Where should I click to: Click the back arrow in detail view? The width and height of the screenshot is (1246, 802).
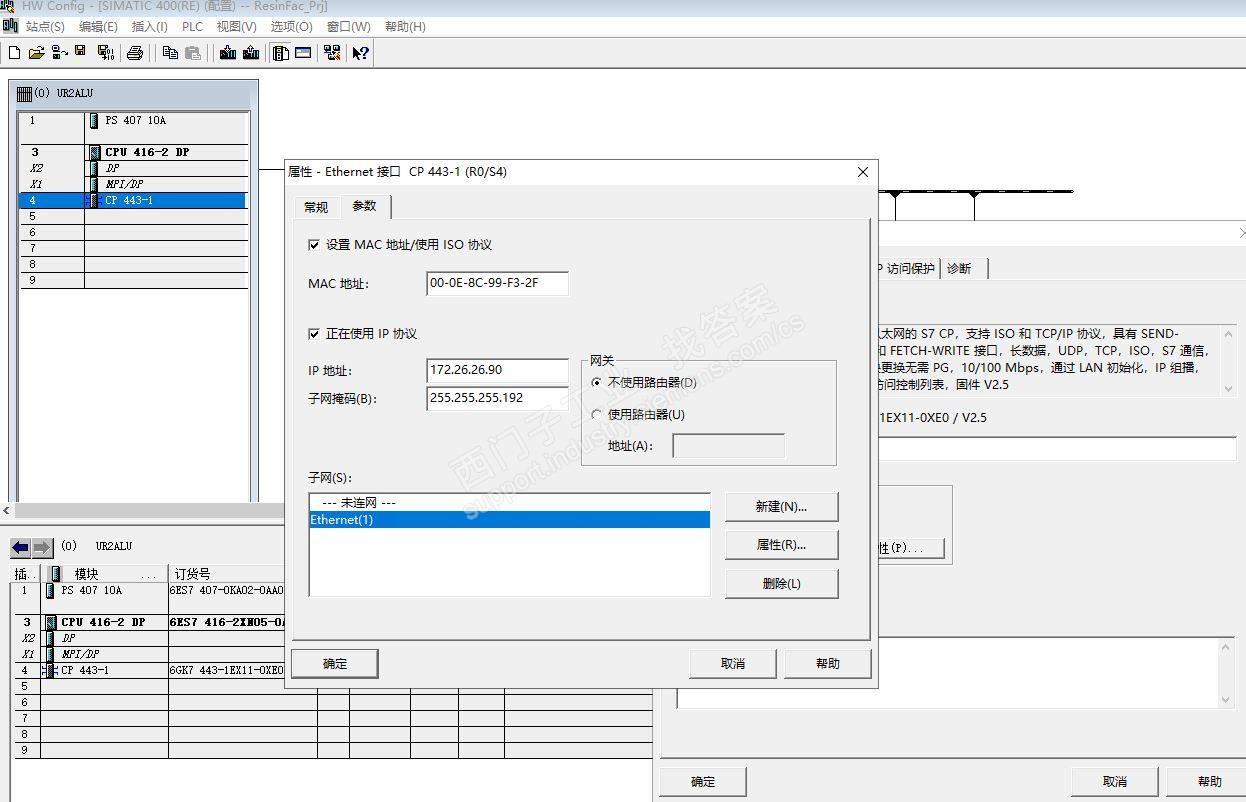[20, 548]
